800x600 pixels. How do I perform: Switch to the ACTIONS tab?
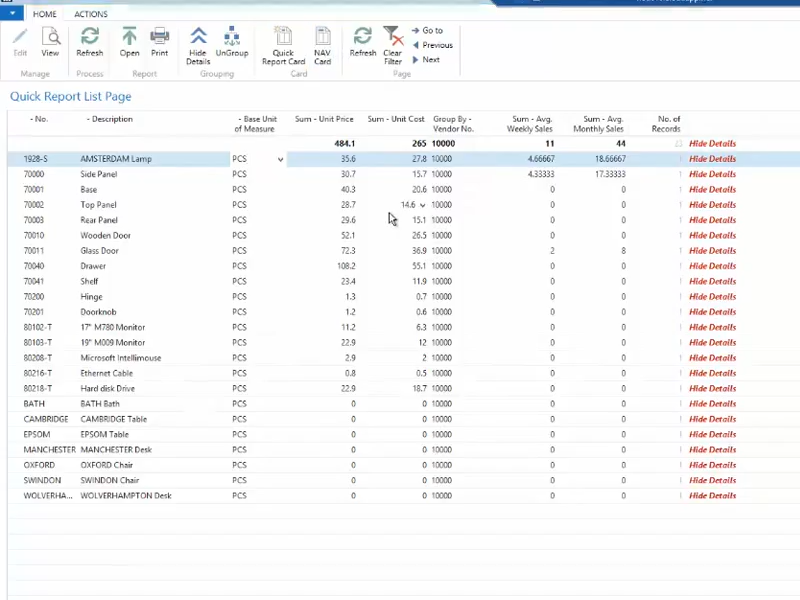click(90, 13)
